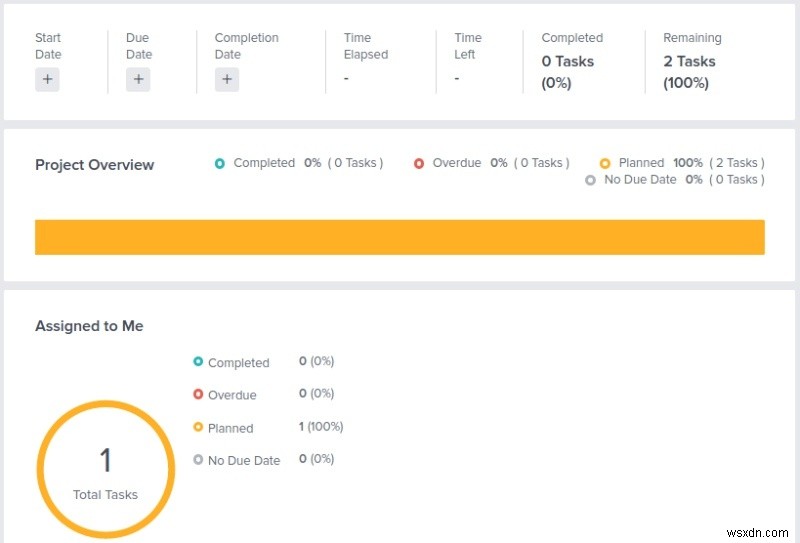Click the yellow Planned circle under Assigned to Me
Image resolution: width=800 pixels, height=543 pixels.
198,428
